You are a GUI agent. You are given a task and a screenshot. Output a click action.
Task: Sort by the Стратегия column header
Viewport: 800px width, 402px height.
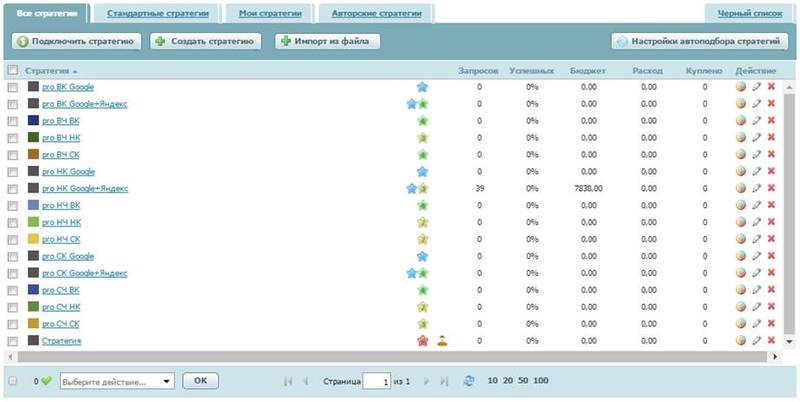coord(50,71)
